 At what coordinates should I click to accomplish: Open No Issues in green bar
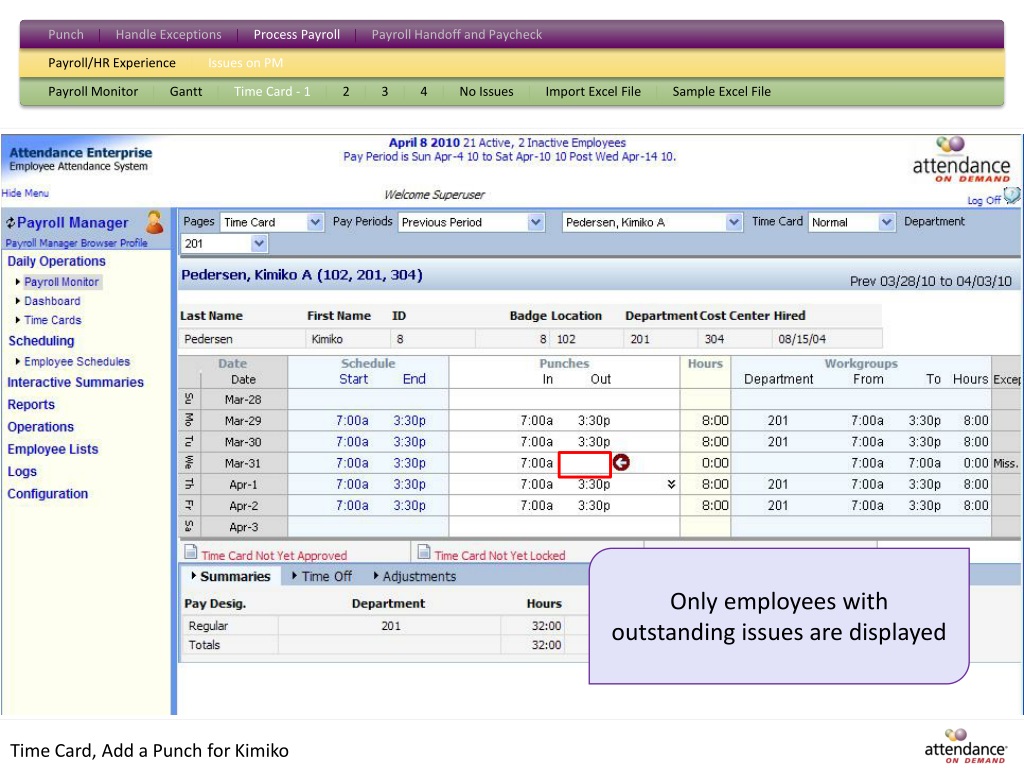[486, 91]
